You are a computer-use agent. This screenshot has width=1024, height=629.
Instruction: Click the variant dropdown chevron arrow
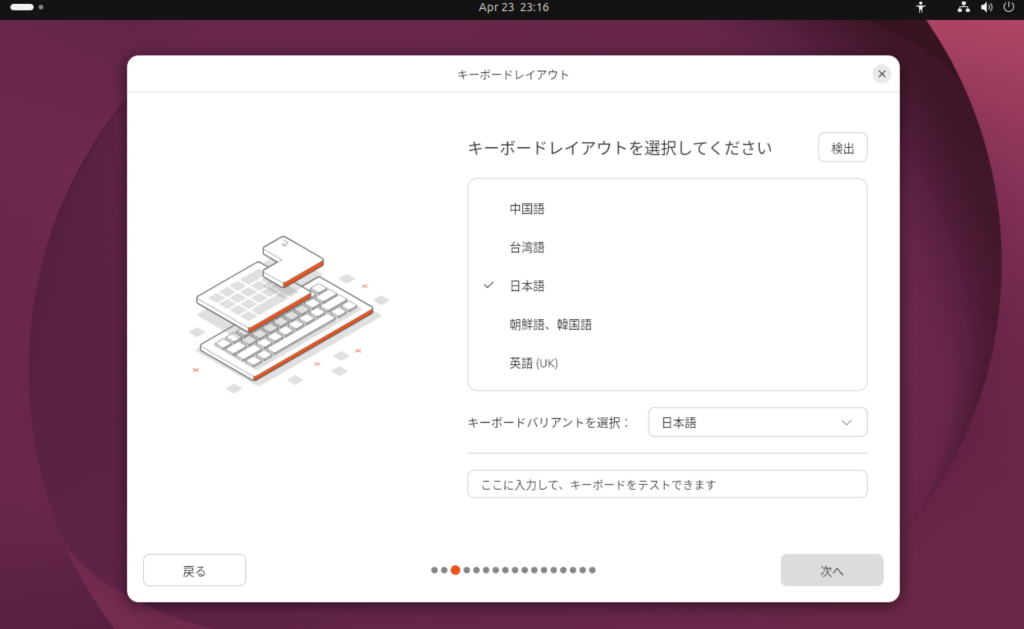[847, 423]
